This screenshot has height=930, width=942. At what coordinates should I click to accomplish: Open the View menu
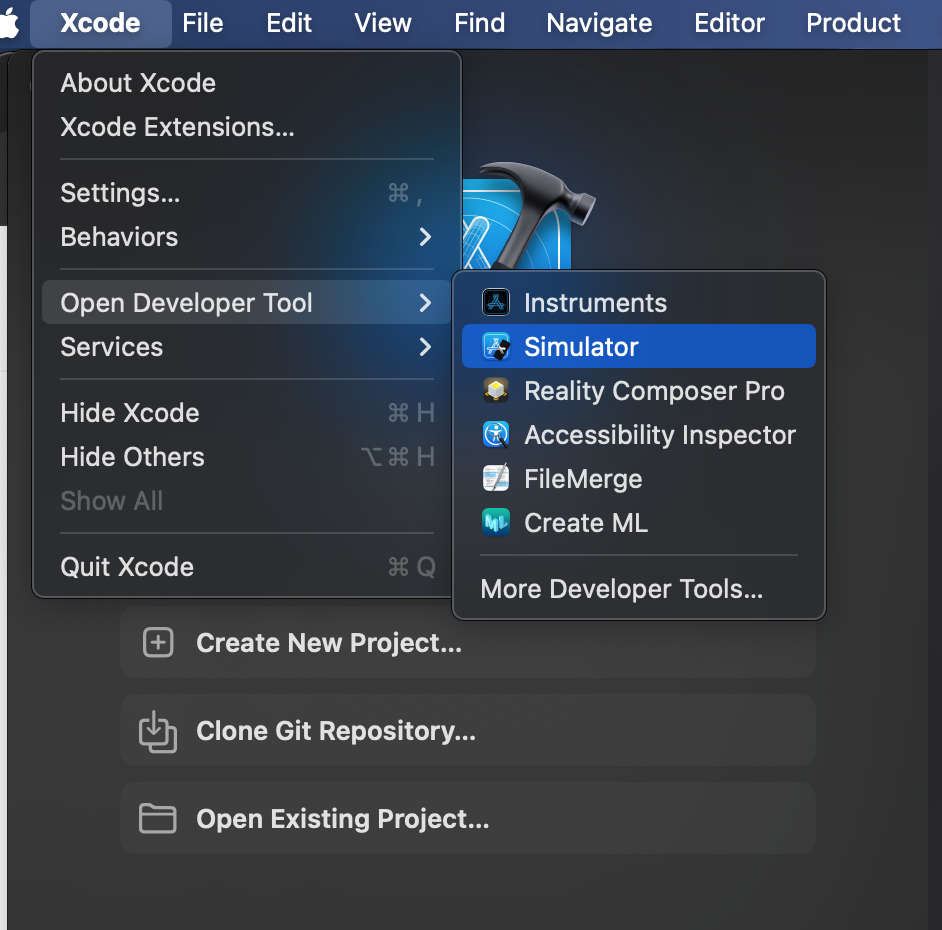(x=383, y=23)
